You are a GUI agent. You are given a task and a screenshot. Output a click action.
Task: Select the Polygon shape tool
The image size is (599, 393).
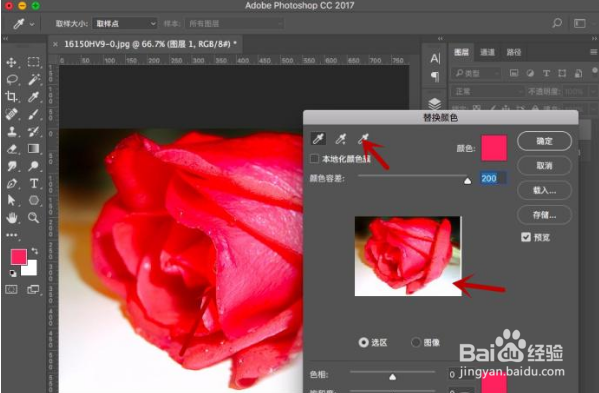coord(34,200)
